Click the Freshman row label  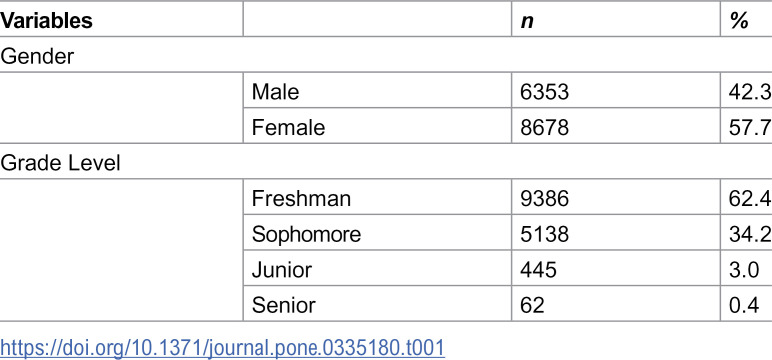pos(301,198)
